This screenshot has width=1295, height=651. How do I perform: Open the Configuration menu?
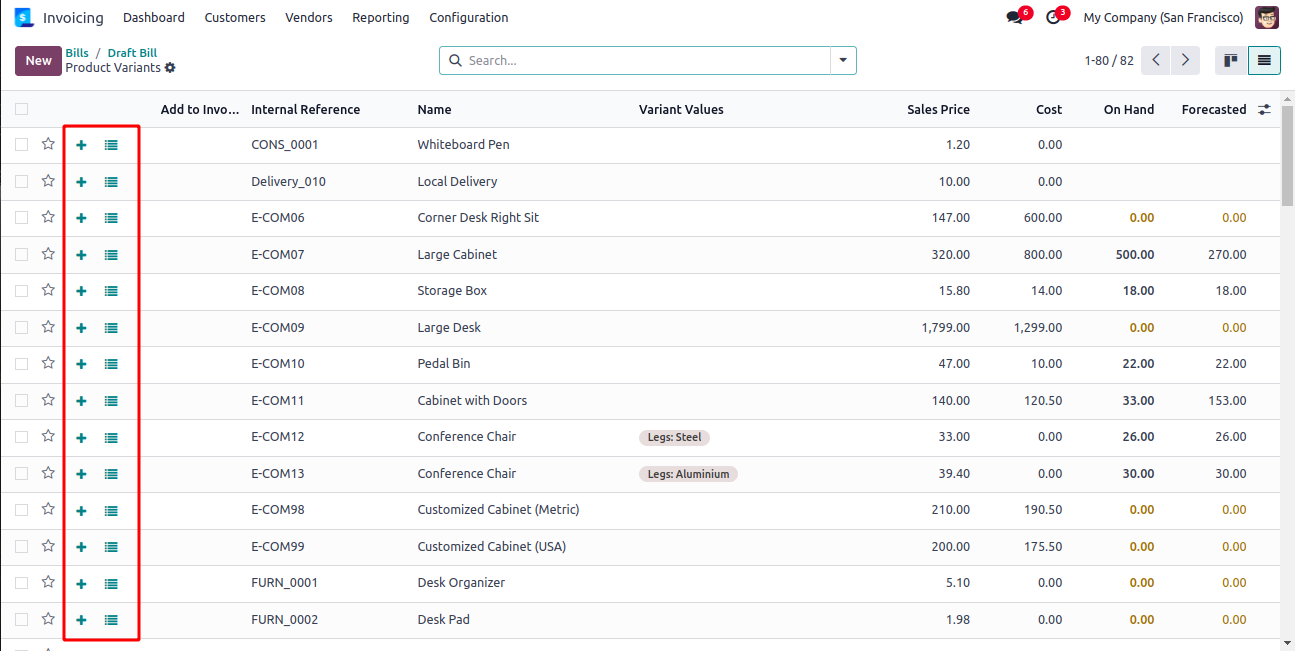(x=468, y=18)
